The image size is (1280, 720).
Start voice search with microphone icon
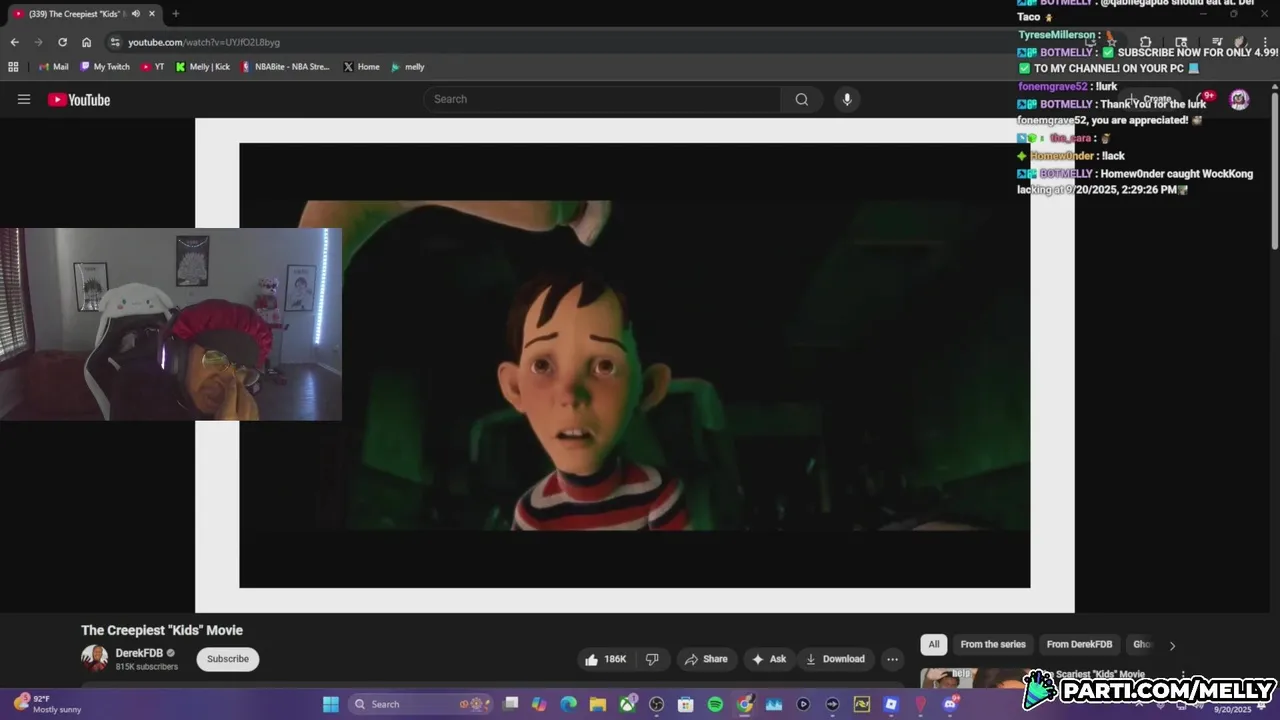tap(847, 99)
